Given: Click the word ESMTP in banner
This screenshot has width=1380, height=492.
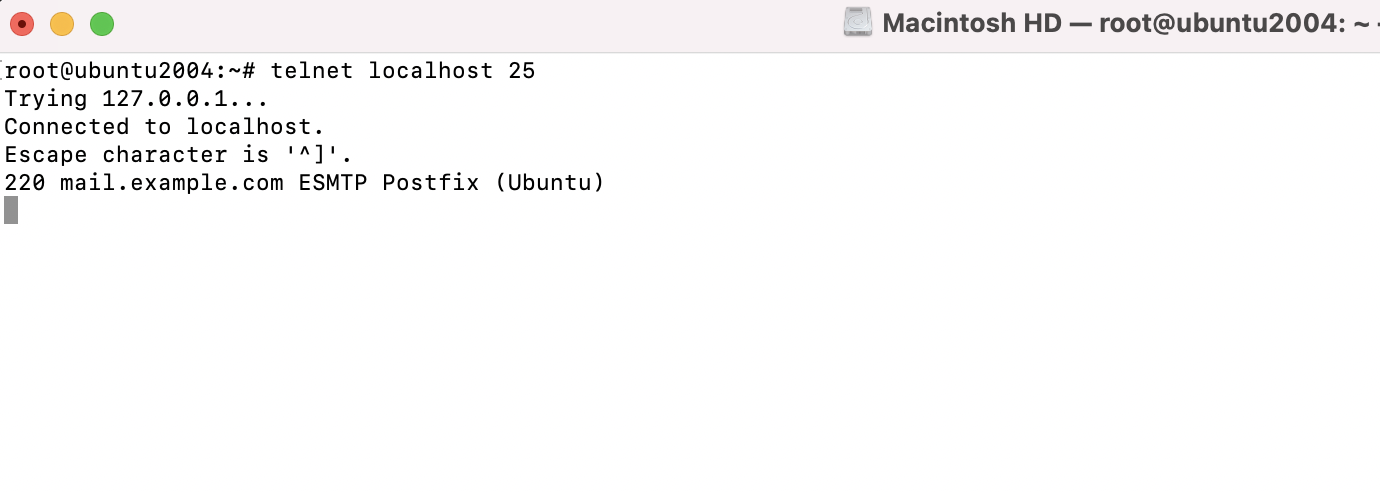Looking at the screenshot, I should 333,183.
